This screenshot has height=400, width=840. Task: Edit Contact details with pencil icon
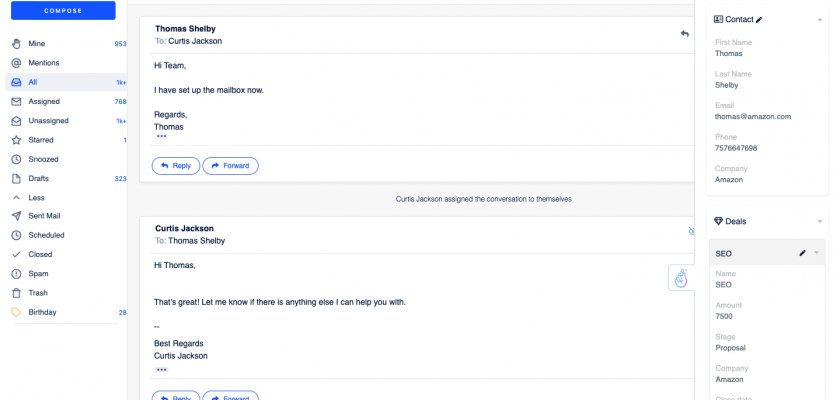point(759,19)
